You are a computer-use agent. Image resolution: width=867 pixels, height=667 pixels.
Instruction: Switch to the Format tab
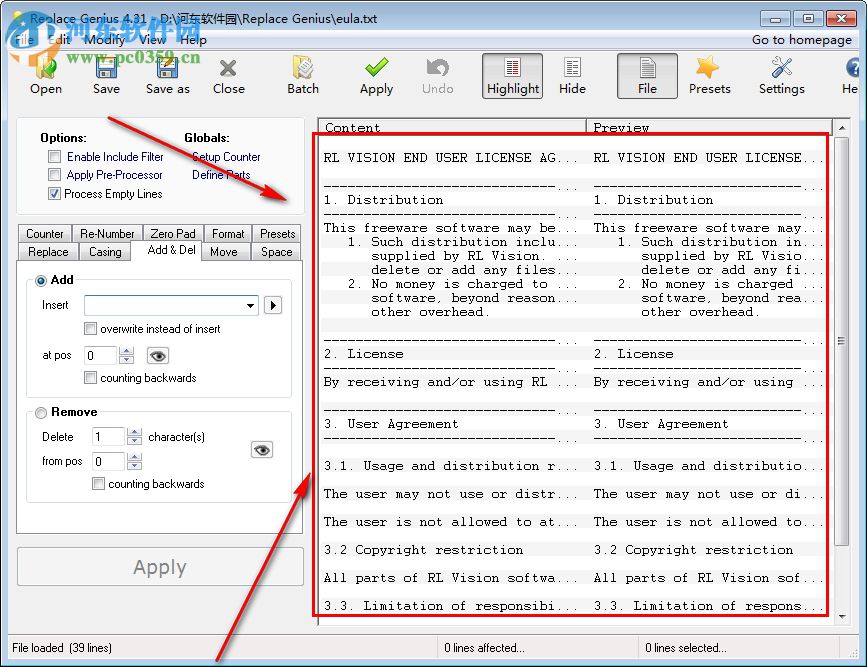(228, 233)
